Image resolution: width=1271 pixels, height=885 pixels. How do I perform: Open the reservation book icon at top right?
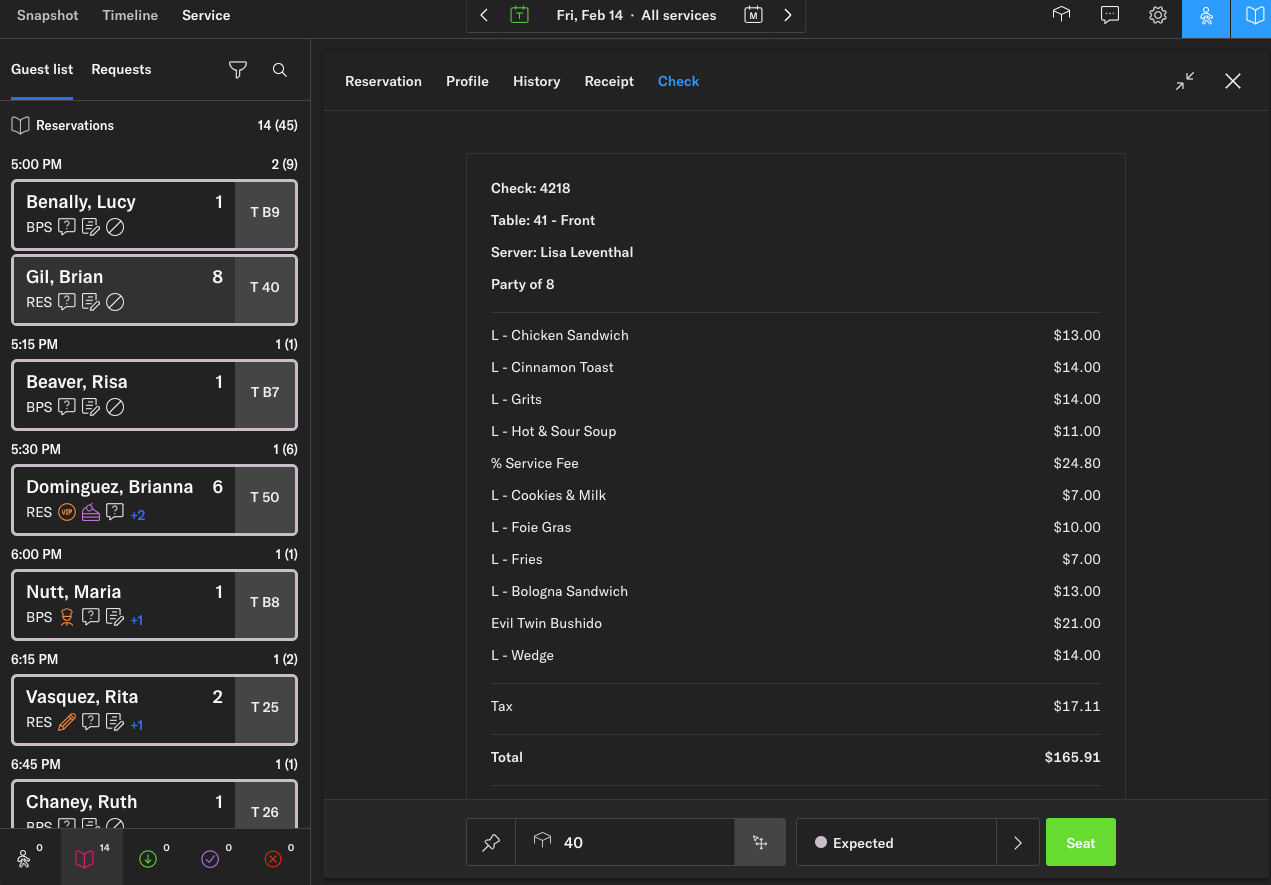point(1253,17)
